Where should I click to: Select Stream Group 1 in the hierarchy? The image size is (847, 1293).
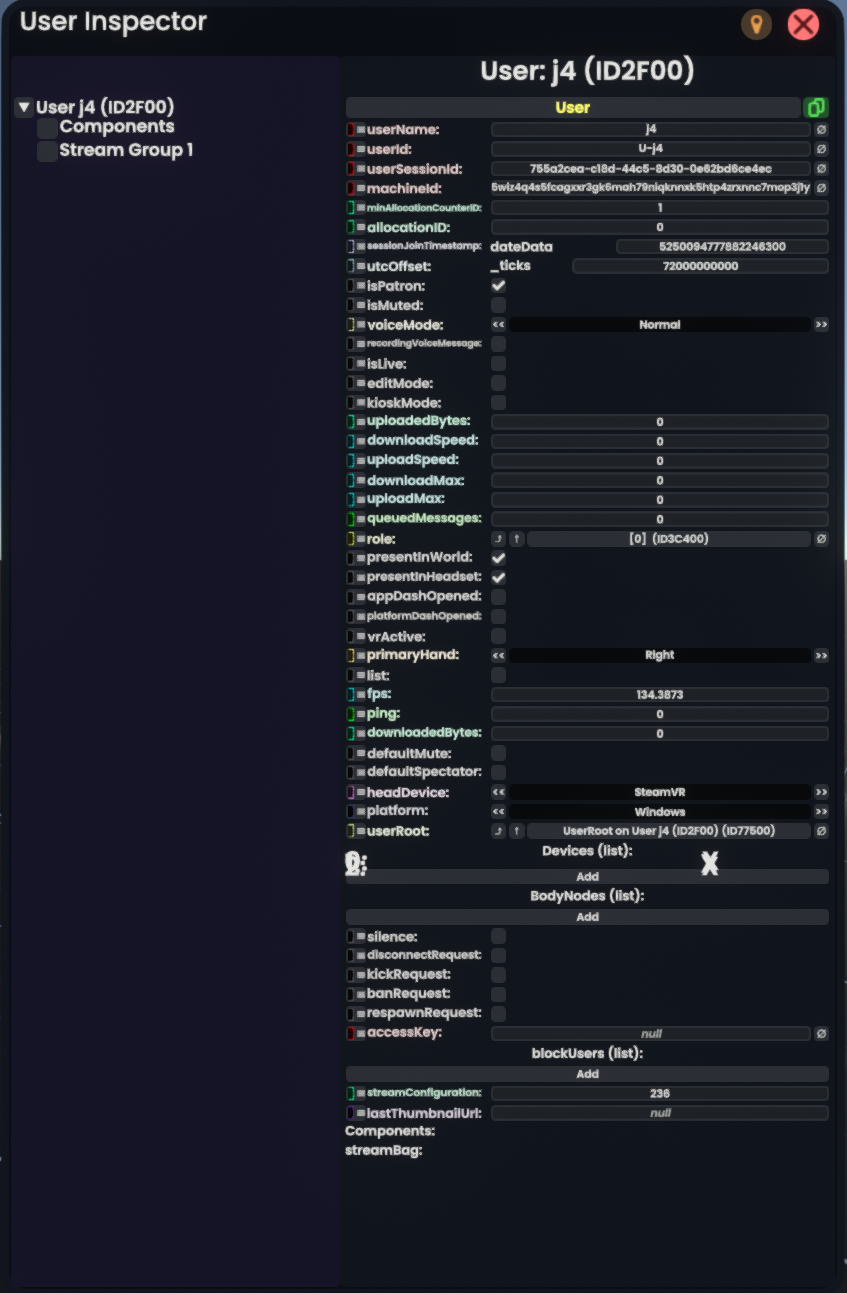pos(125,151)
